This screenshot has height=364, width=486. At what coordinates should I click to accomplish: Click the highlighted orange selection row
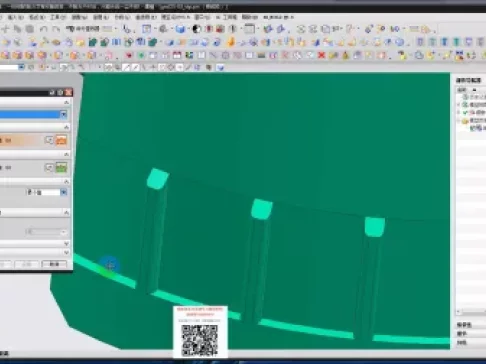(x=21, y=140)
